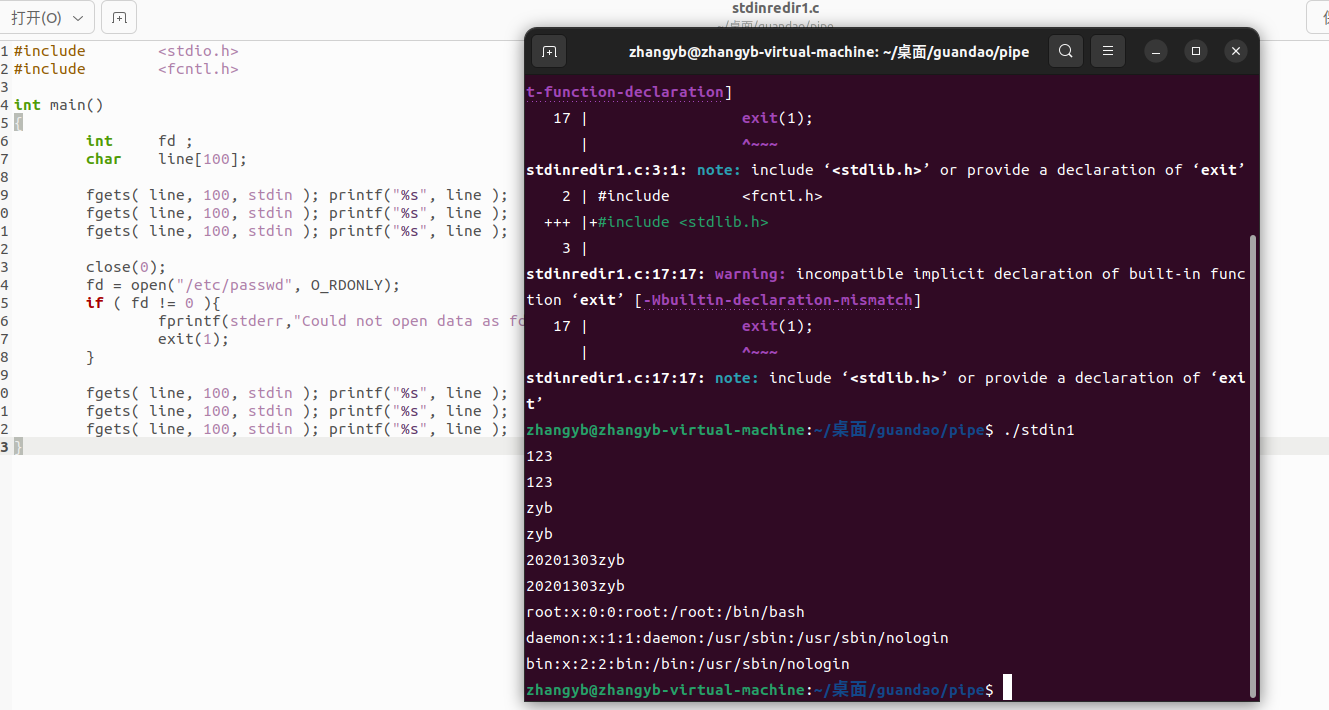Click the '+#include <stdlib.h>' suggestion in the terminal
1329x710 pixels.
[678, 222]
